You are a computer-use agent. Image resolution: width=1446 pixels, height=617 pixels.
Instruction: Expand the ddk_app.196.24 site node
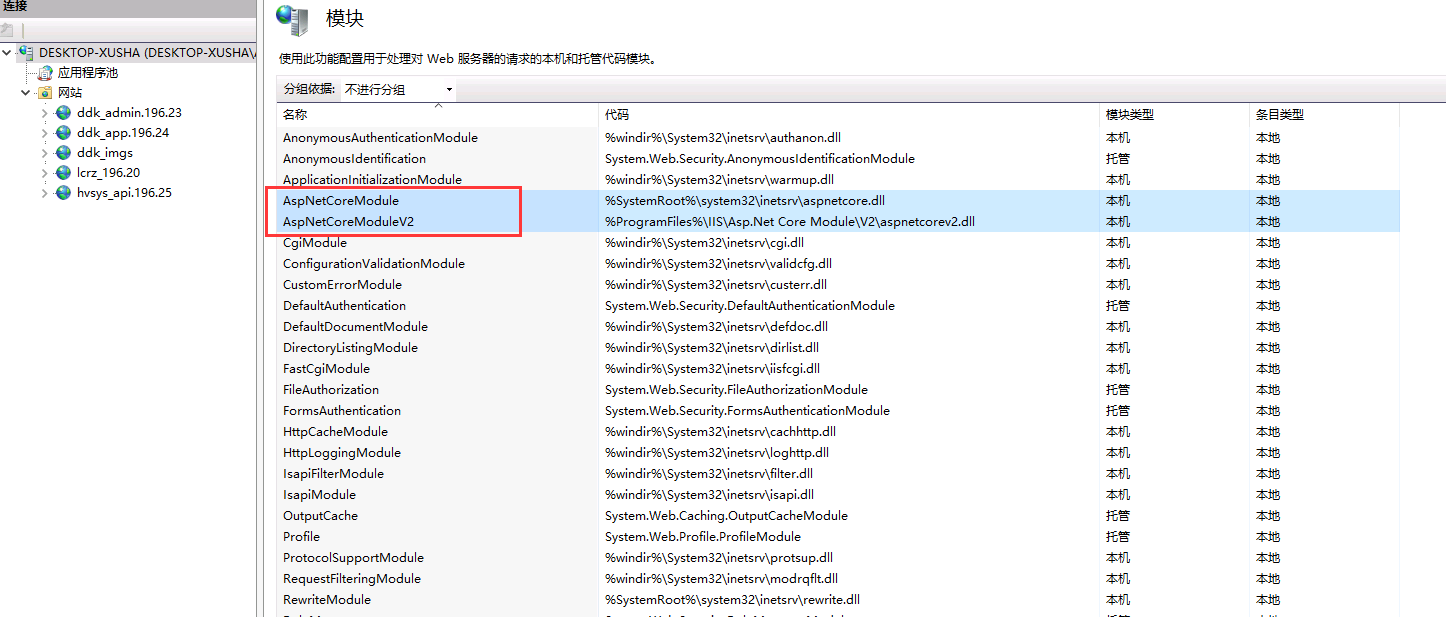click(44, 133)
